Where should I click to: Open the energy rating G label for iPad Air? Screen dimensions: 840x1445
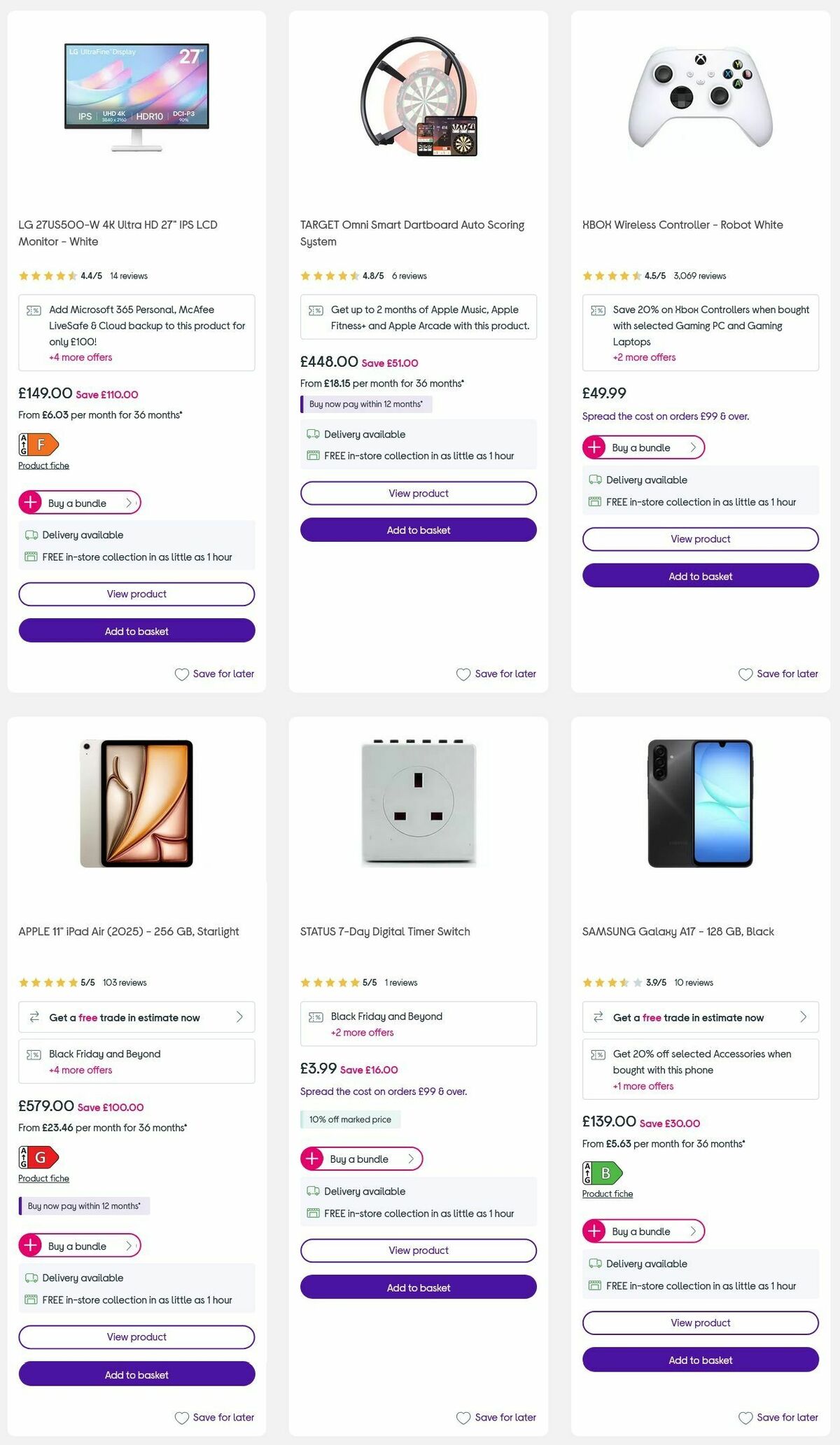pyautogui.click(x=38, y=1157)
